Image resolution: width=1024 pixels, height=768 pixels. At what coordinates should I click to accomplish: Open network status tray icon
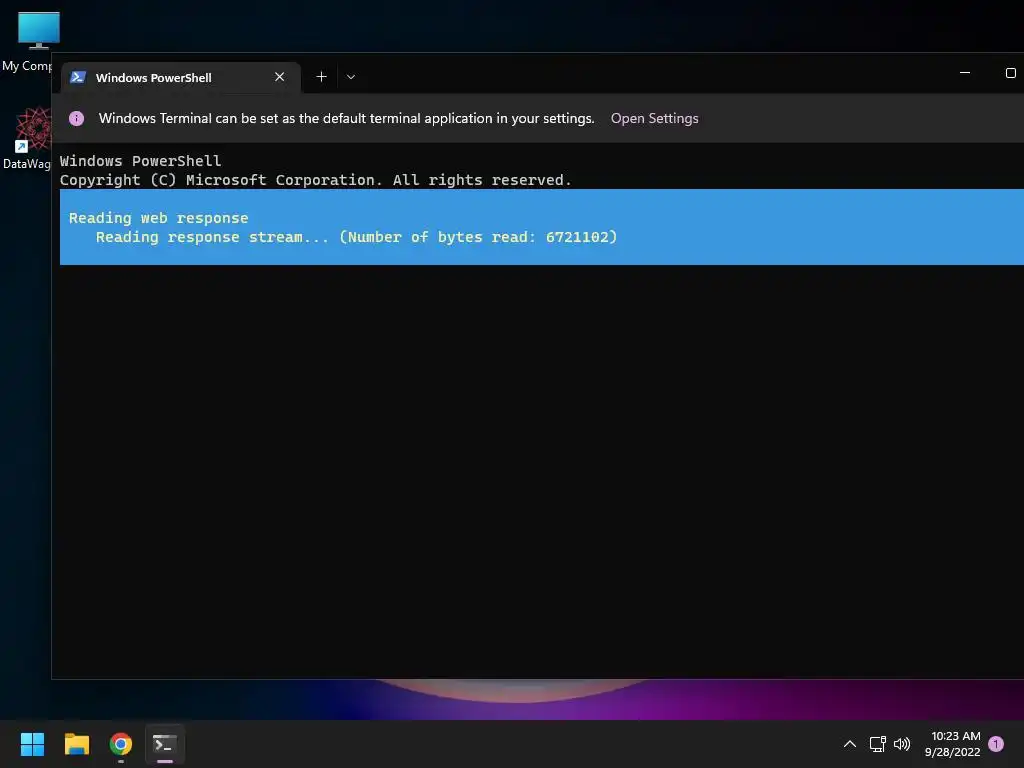[x=877, y=744]
